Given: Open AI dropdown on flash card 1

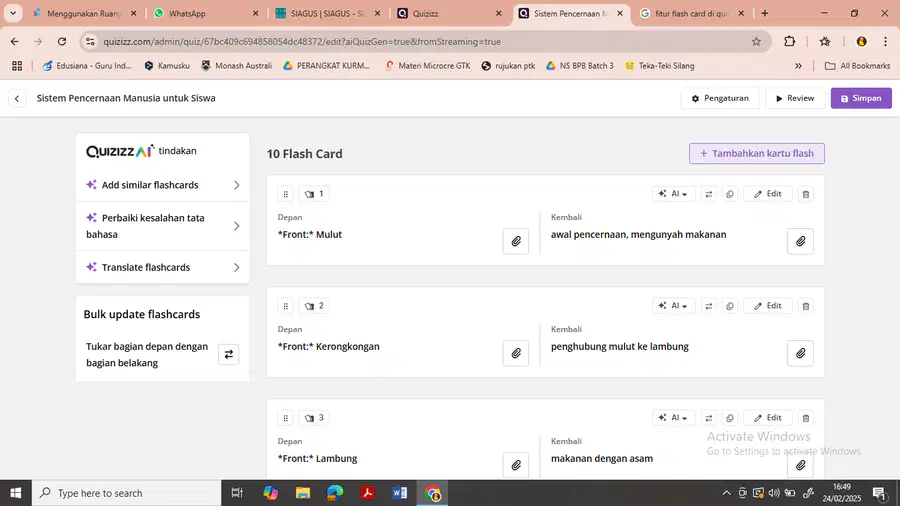Looking at the screenshot, I should pos(673,194).
